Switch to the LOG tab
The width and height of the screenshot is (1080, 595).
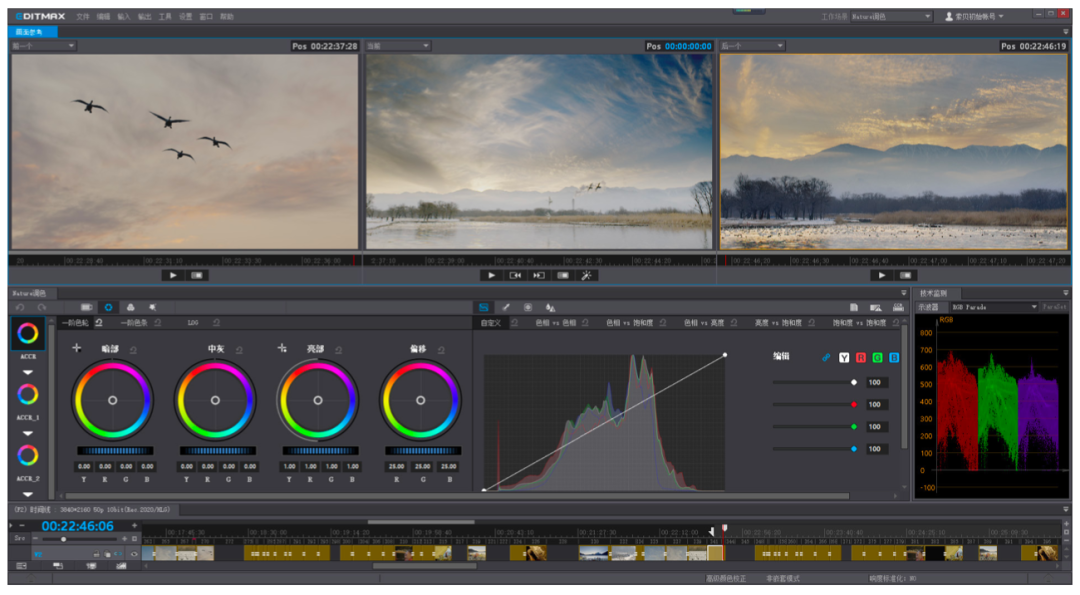(194, 323)
